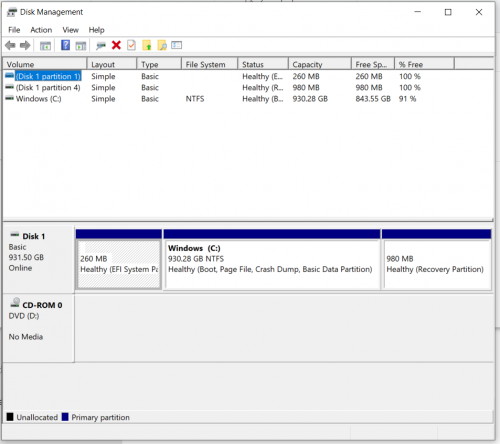Screen dimensions: 500x444
Task: Click the view settings toolbar icon
Action: (x=176, y=45)
